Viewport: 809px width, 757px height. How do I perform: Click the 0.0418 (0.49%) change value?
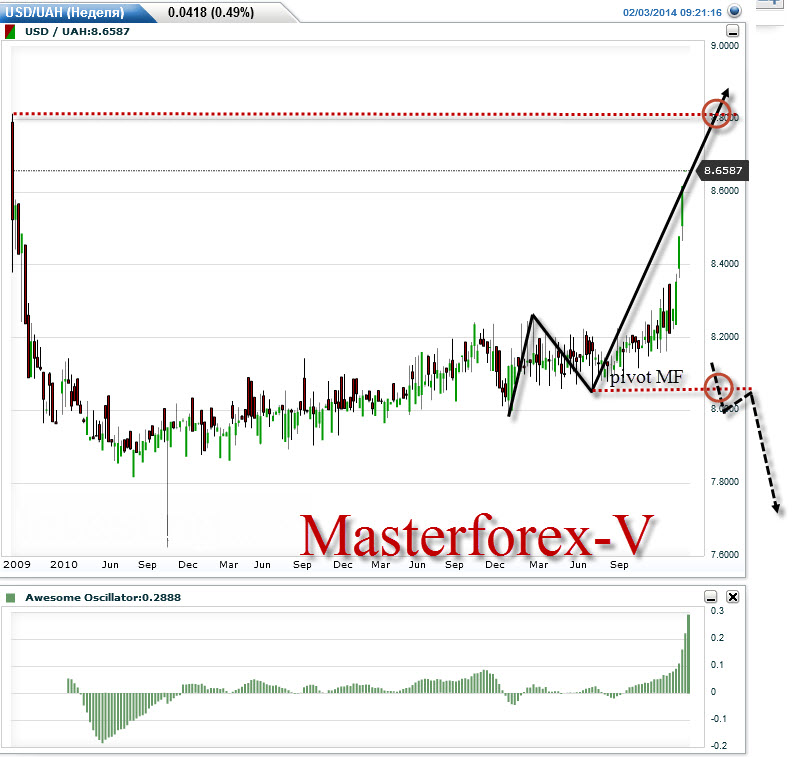coord(211,12)
